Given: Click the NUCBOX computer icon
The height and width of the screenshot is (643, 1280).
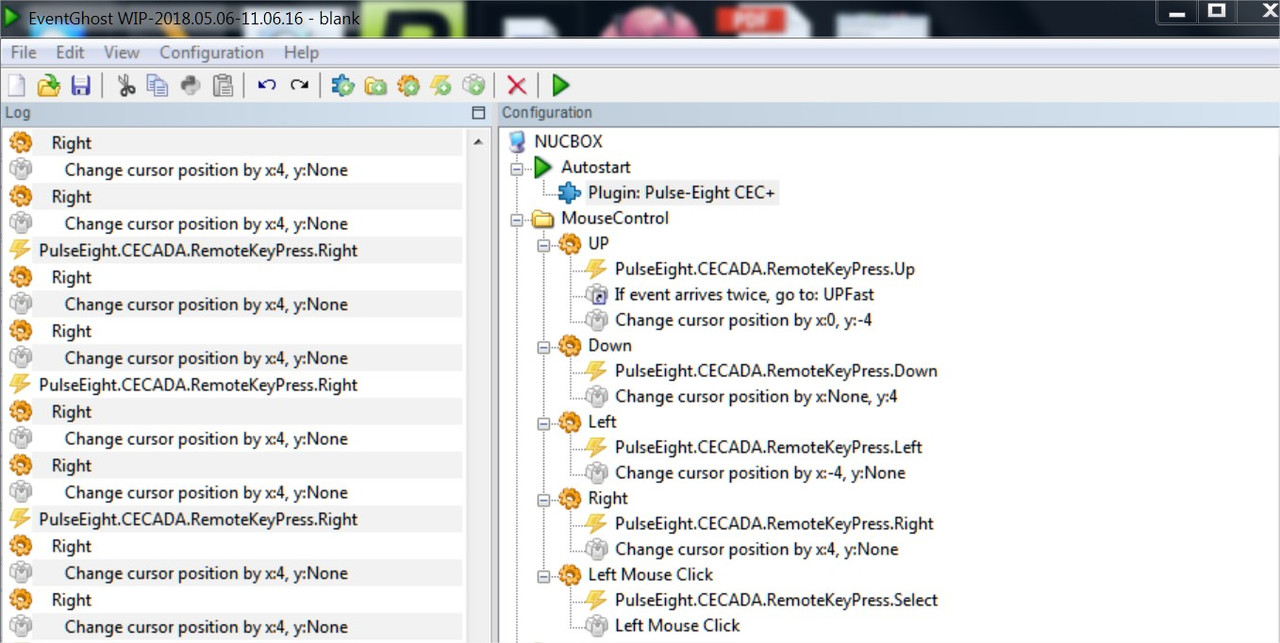Looking at the screenshot, I should 517,142.
